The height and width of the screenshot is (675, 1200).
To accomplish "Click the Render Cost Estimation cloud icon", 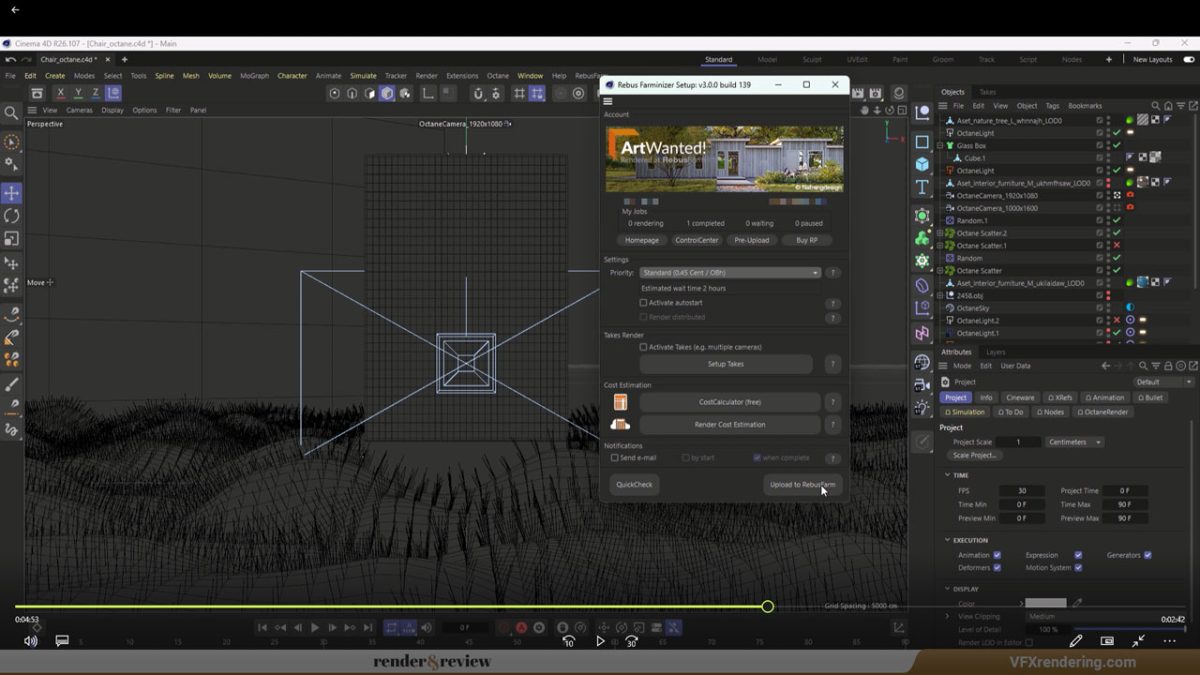I will point(620,424).
